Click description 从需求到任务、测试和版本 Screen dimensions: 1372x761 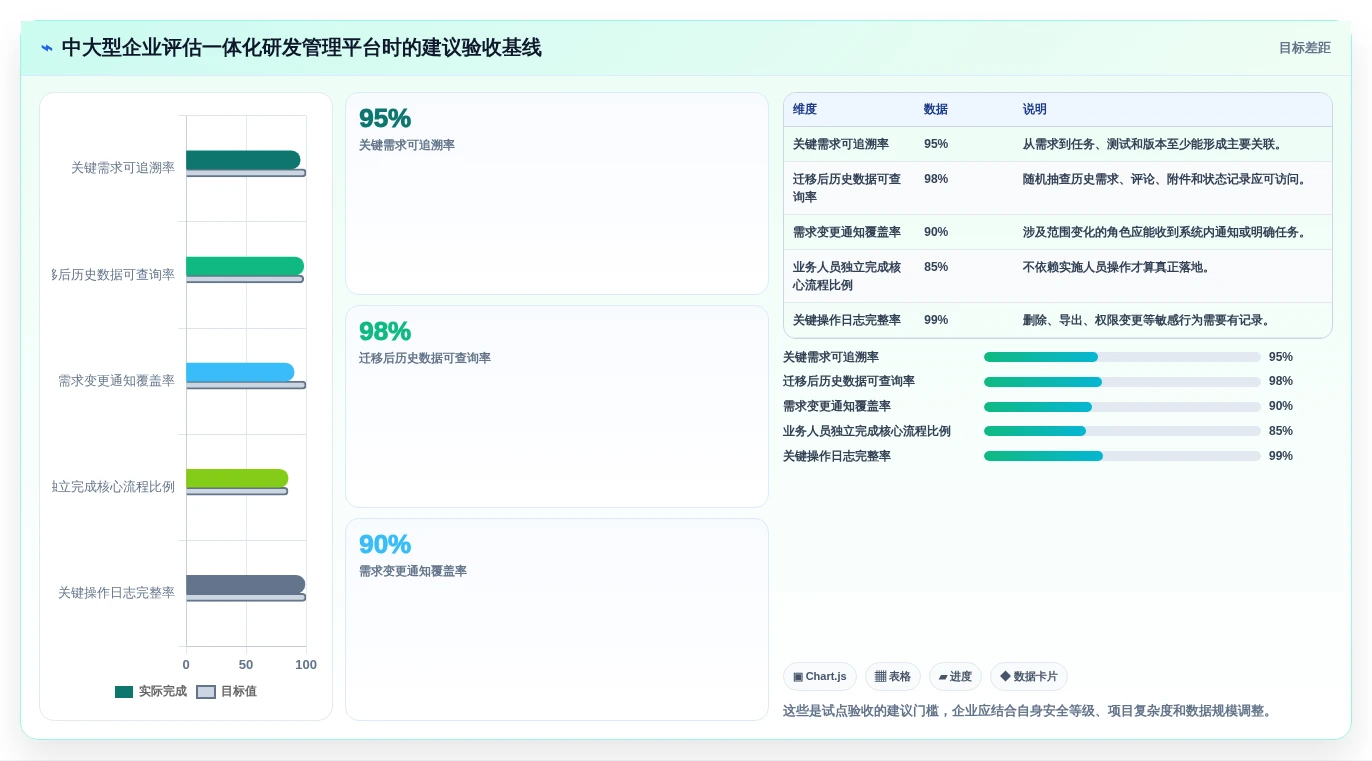click(x=1153, y=145)
